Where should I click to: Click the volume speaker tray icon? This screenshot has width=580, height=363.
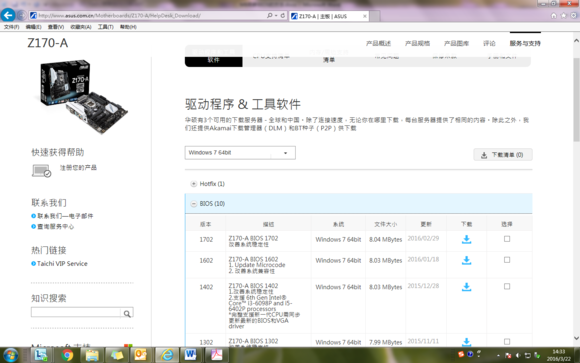pos(518,356)
